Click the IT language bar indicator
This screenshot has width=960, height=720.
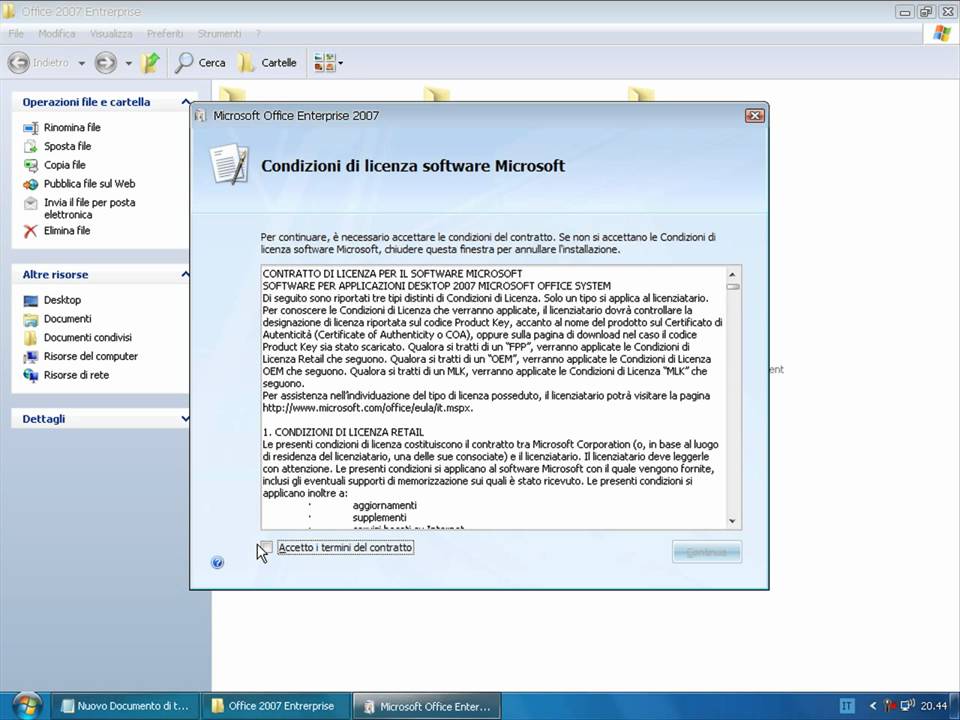click(x=847, y=706)
